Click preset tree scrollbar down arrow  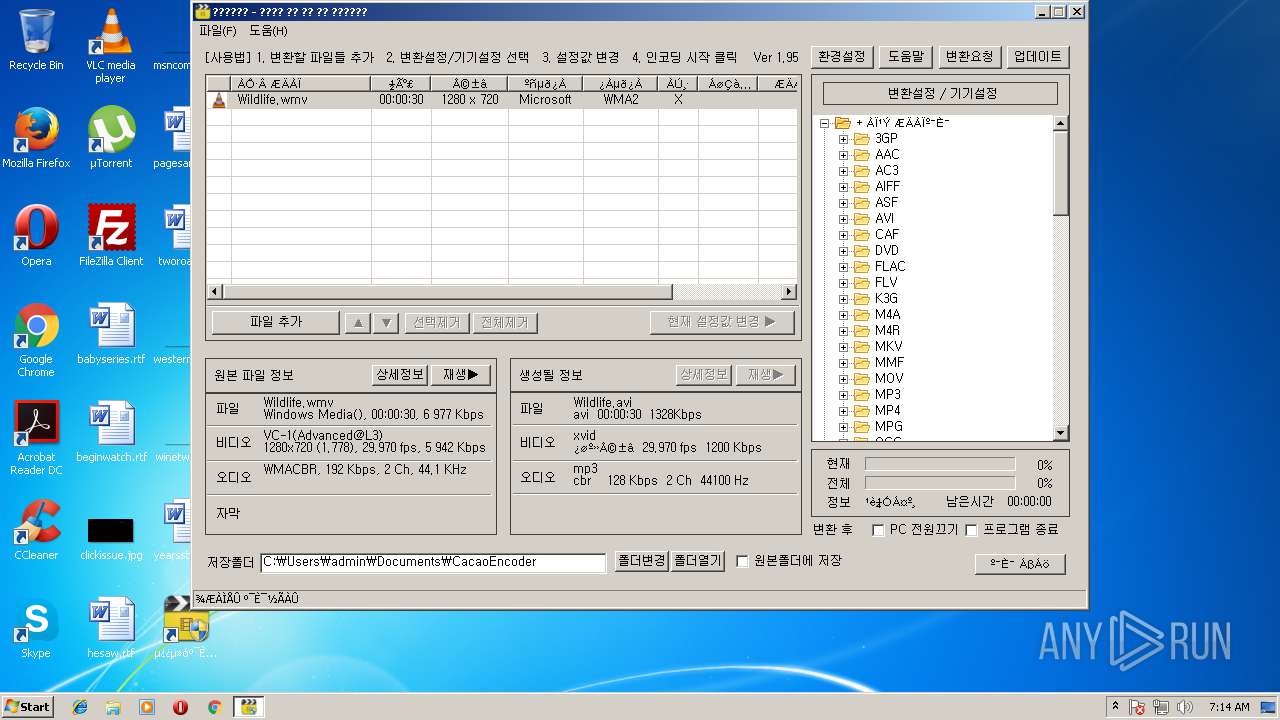[x=1061, y=433]
